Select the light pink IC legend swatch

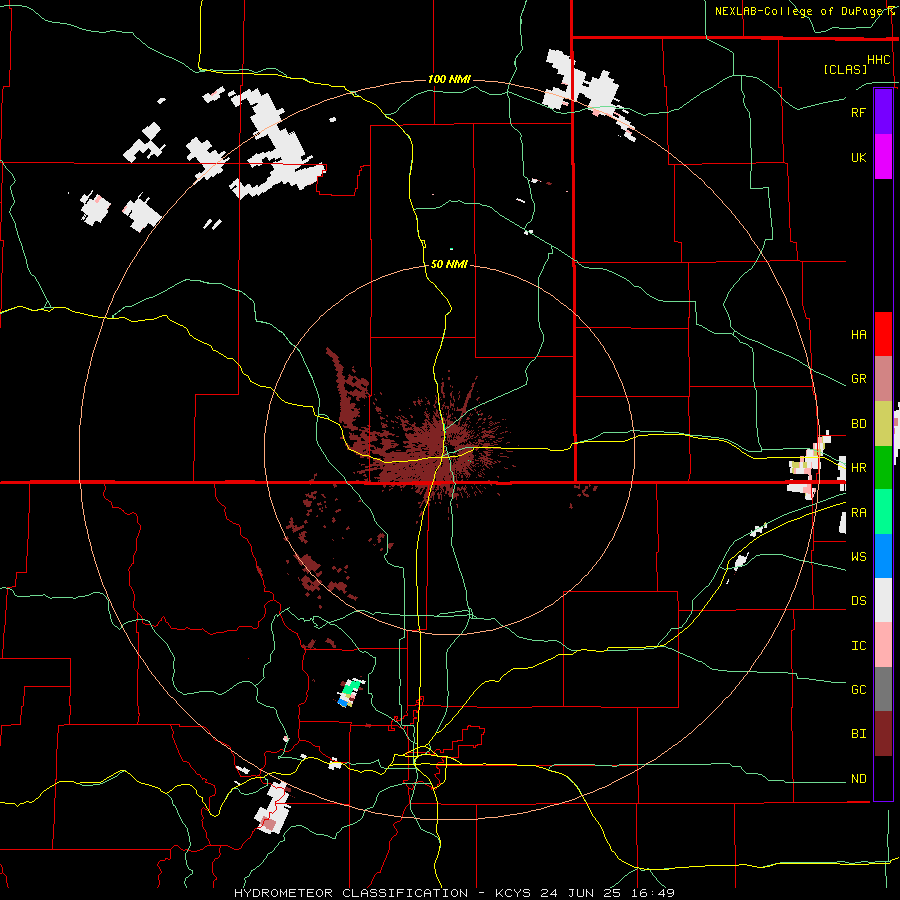pyautogui.click(x=883, y=645)
